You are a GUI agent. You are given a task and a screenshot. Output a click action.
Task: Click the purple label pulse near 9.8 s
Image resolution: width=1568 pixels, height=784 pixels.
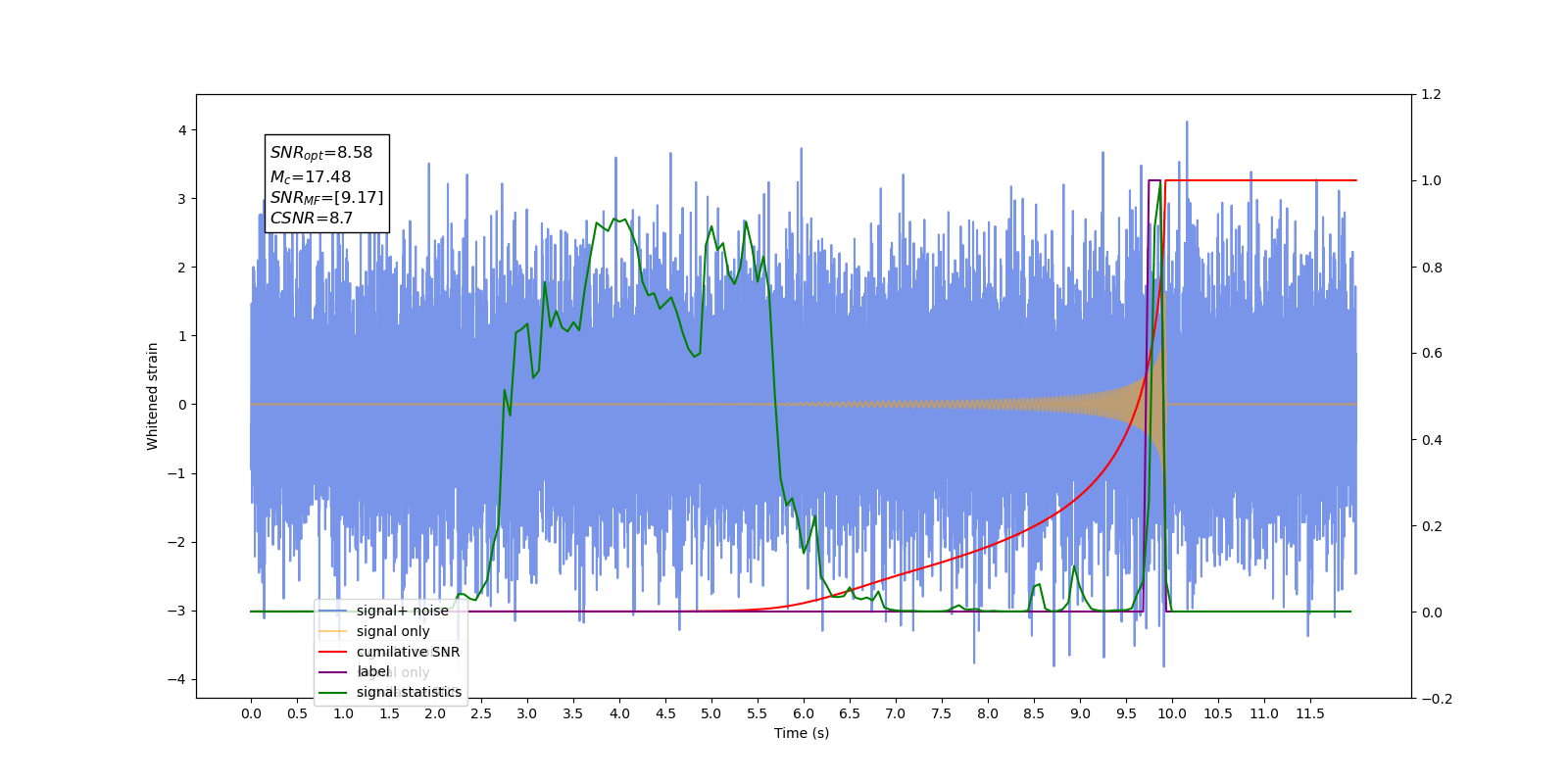point(1154,180)
